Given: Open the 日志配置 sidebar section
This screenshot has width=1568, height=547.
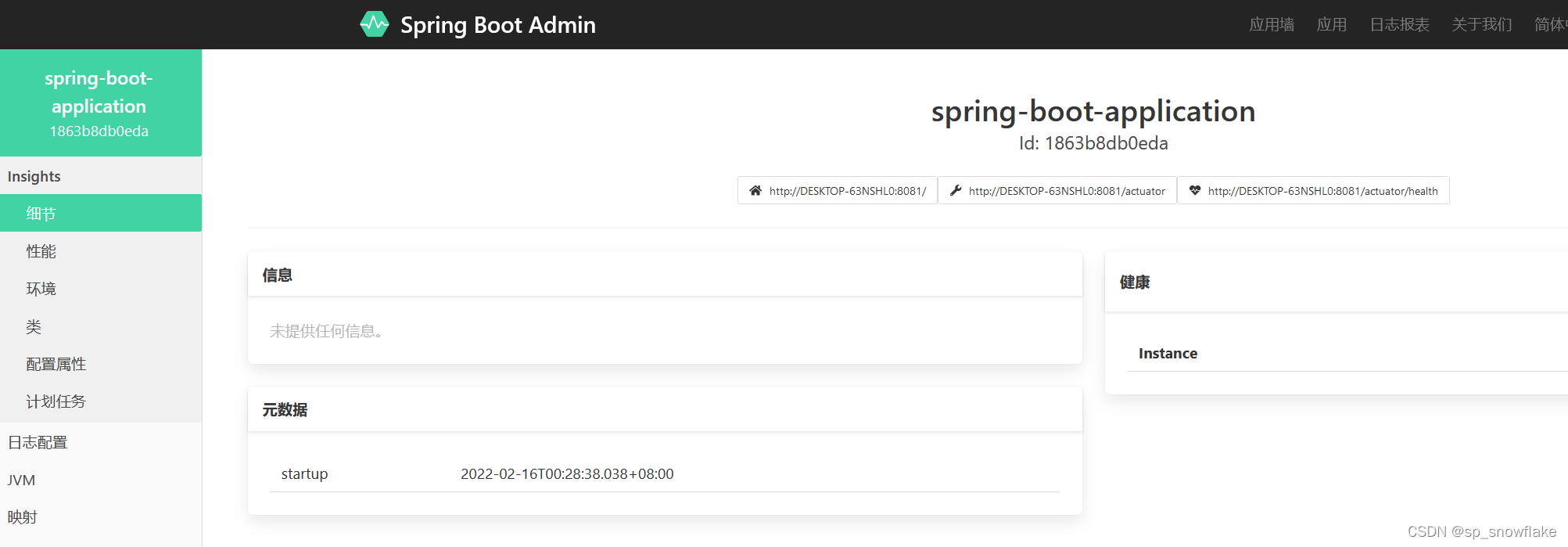Looking at the screenshot, I should (x=101, y=442).
